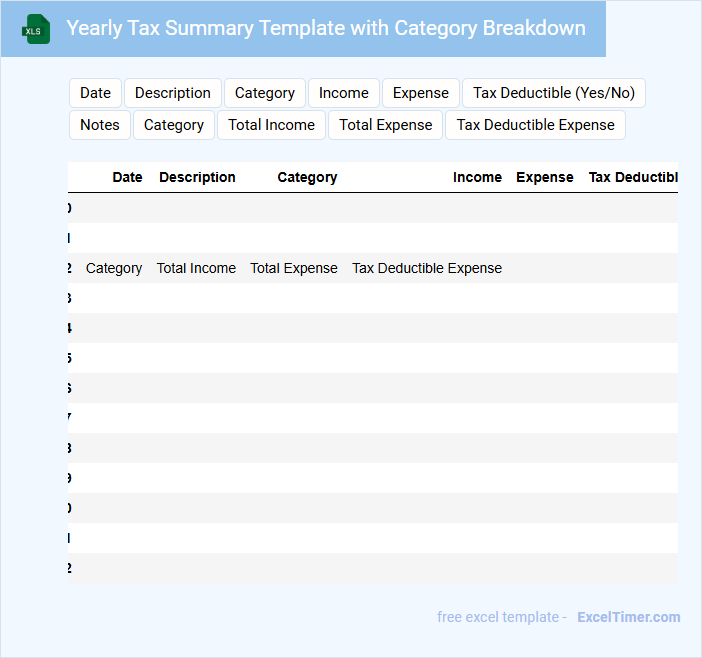Click the green XLS file icon

point(36,29)
